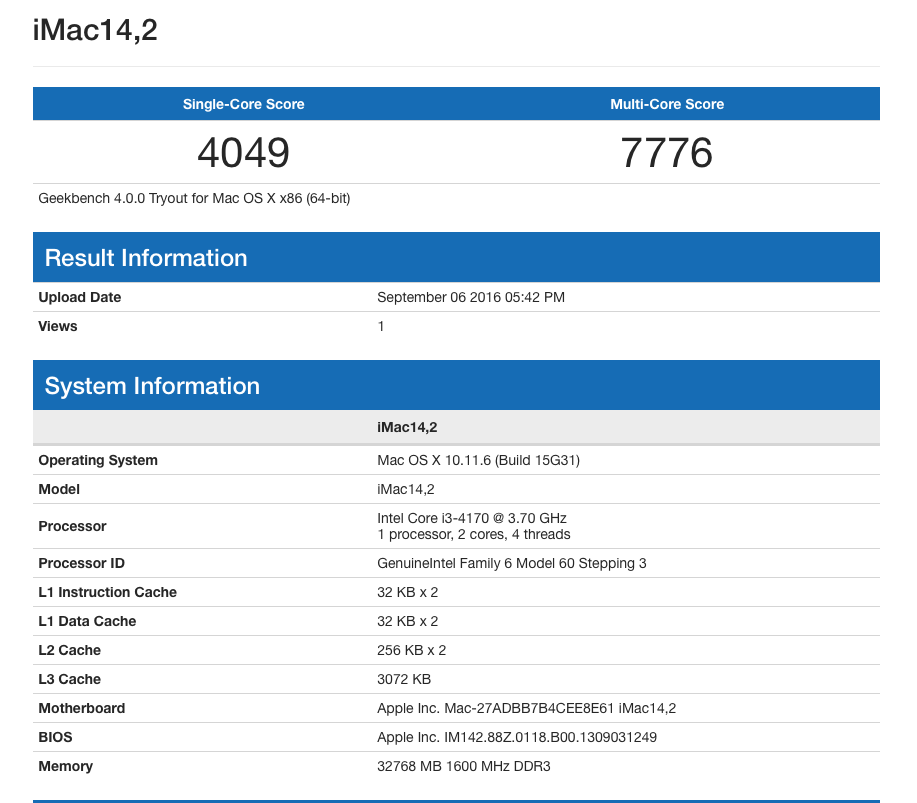Click the single-core score 4049
This screenshot has width=917, height=803.
243,153
